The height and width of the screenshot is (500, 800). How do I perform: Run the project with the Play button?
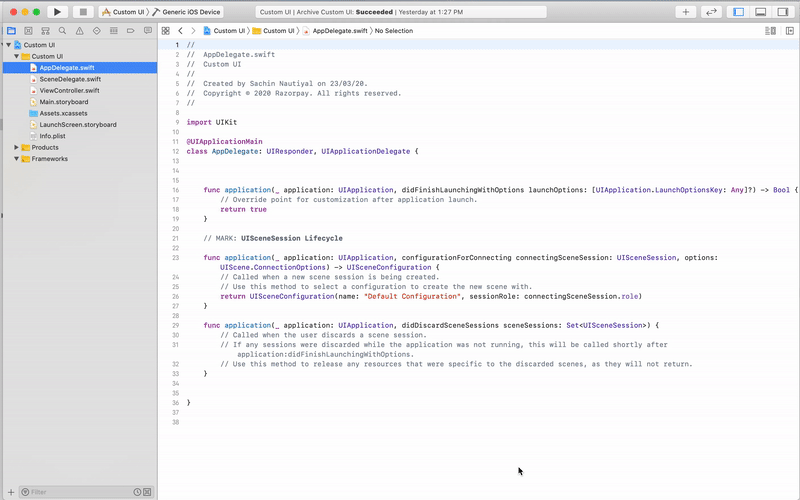click(x=57, y=12)
